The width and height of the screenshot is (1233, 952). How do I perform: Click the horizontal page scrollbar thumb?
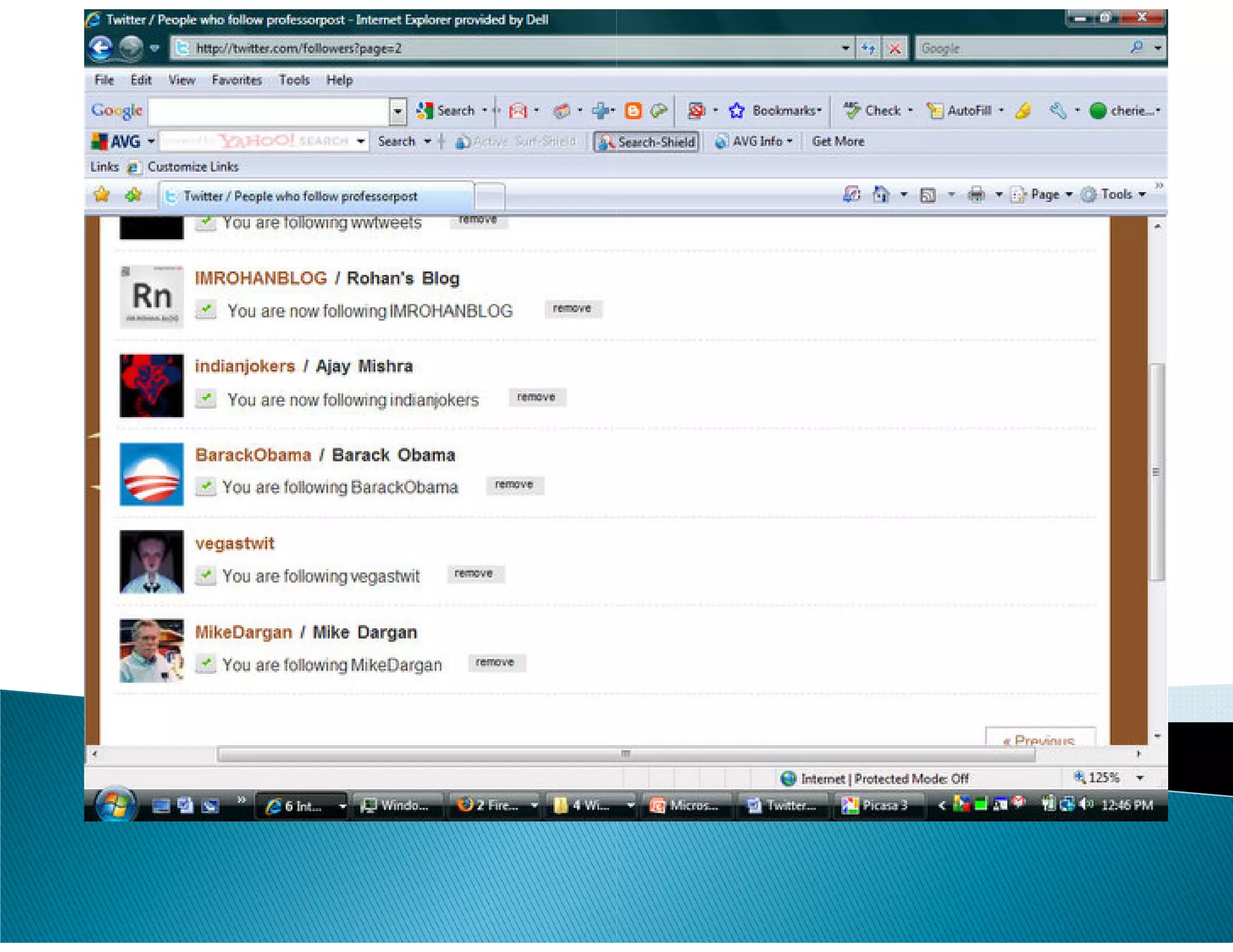pyautogui.click(x=626, y=754)
